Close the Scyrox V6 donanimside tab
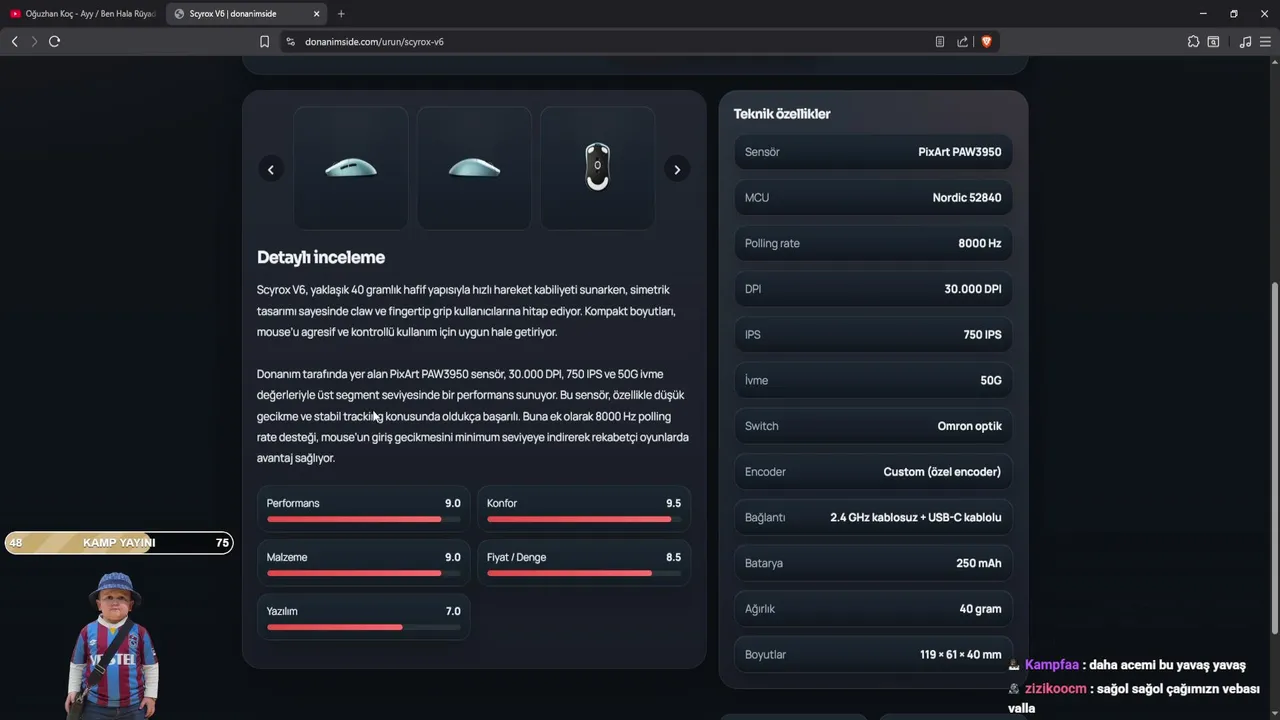Image resolution: width=1280 pixels, height=720 pixels. [x=317, y=14]
